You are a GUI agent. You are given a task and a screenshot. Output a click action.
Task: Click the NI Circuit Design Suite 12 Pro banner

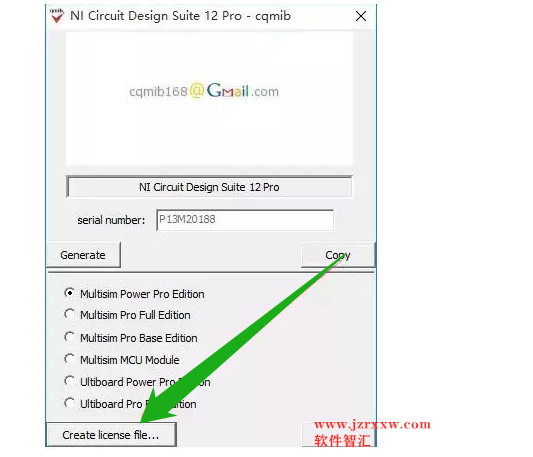pos(209,187)
